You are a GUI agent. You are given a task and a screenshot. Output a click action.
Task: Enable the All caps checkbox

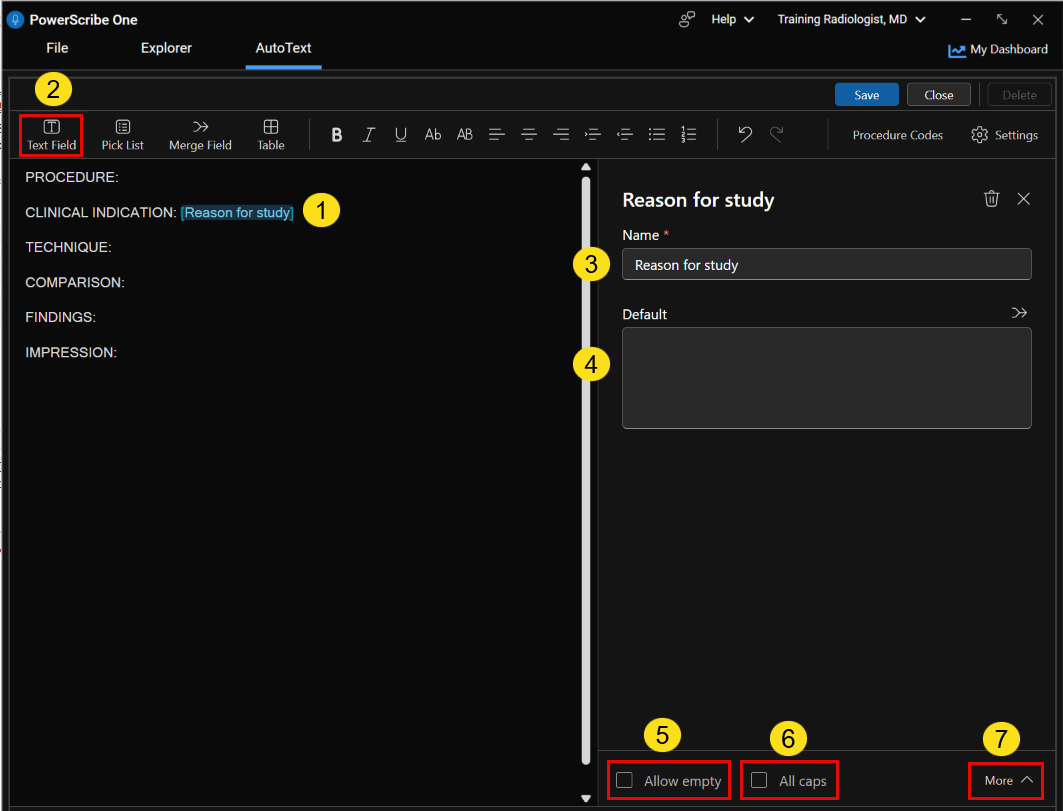tap(759, 780)
